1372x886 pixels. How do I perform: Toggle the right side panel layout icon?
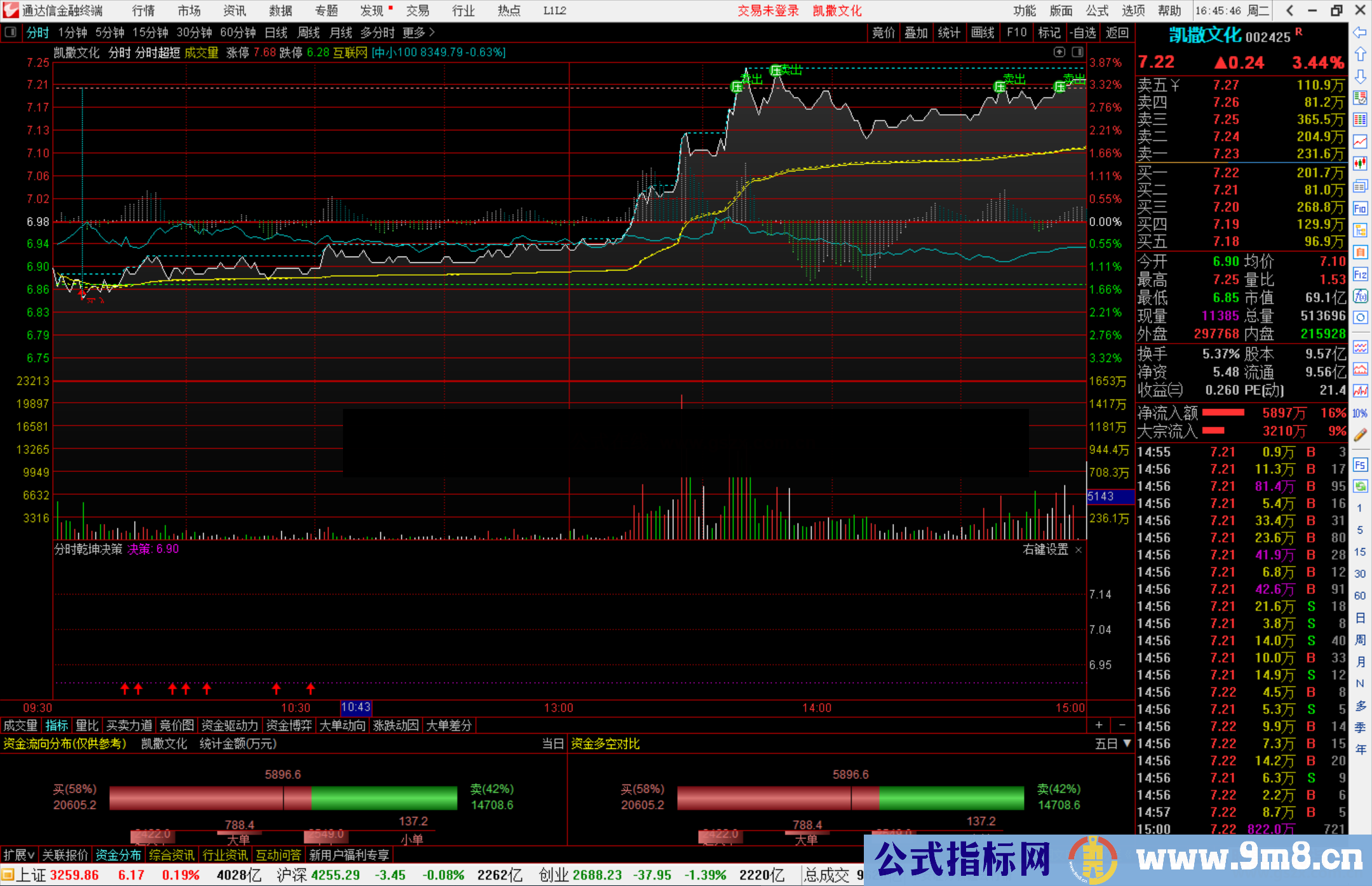1078,52
